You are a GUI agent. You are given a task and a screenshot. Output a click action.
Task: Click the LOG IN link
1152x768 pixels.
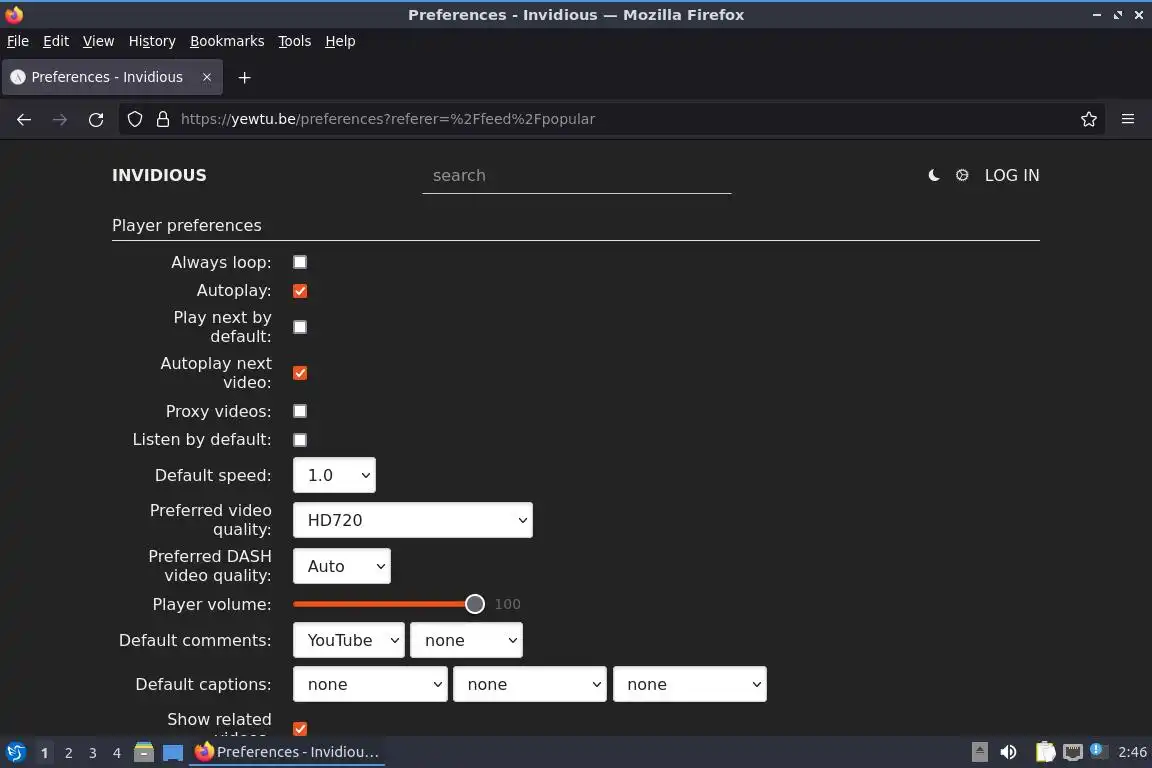click(1012, 175)
